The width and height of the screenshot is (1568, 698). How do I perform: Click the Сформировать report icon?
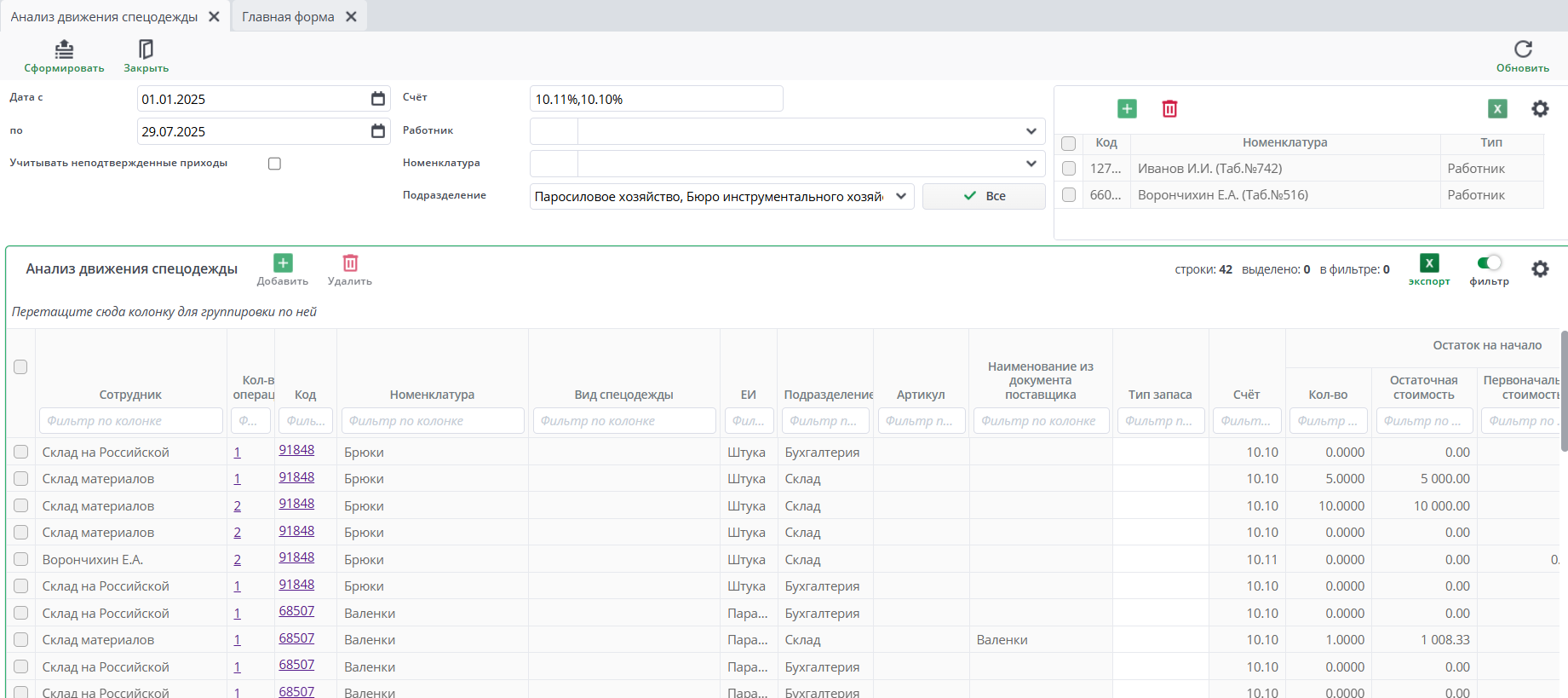coord(64,49)
